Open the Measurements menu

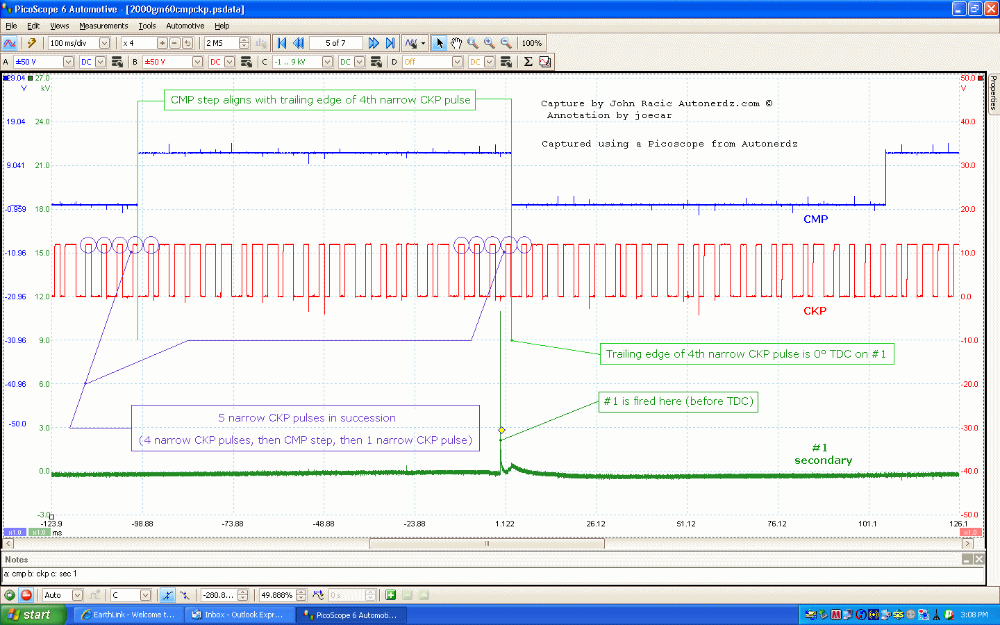pyautogui.click(x=104, y=25)
